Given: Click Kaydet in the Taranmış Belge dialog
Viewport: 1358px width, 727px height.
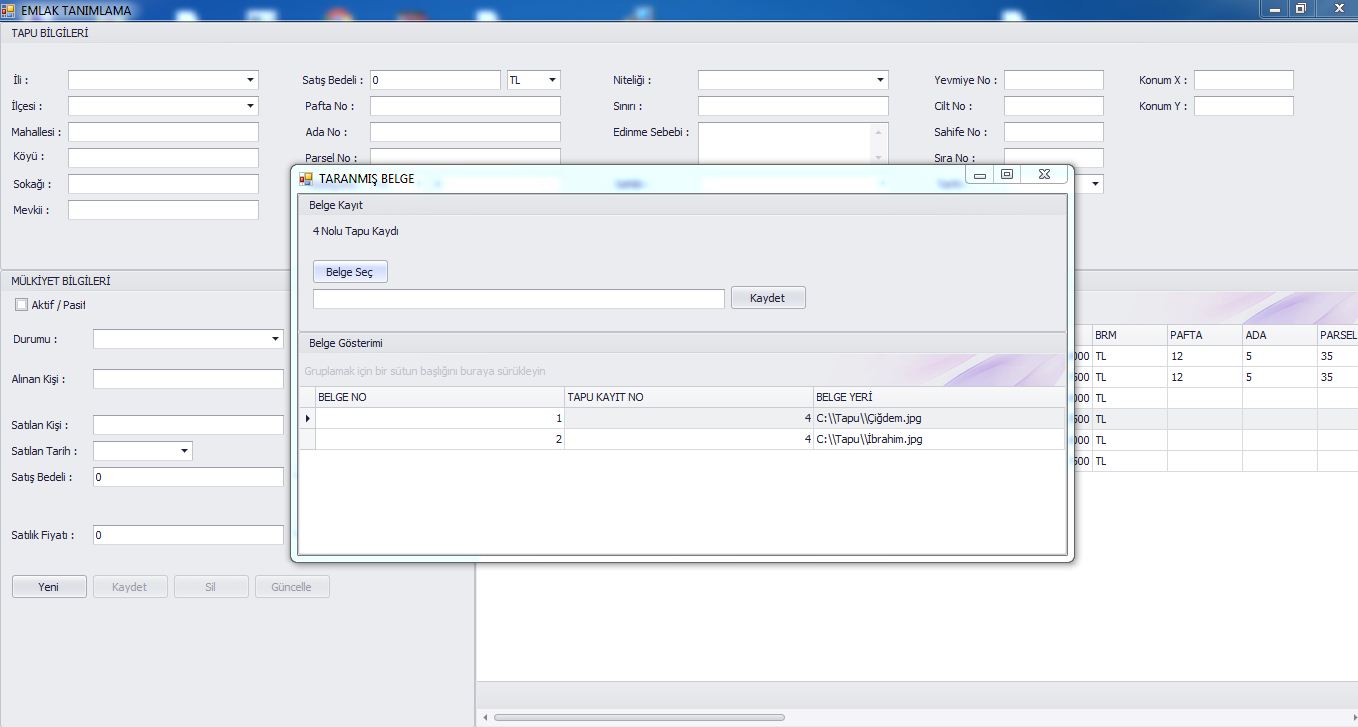Looking at the screenshot, I should pos(768,298).
